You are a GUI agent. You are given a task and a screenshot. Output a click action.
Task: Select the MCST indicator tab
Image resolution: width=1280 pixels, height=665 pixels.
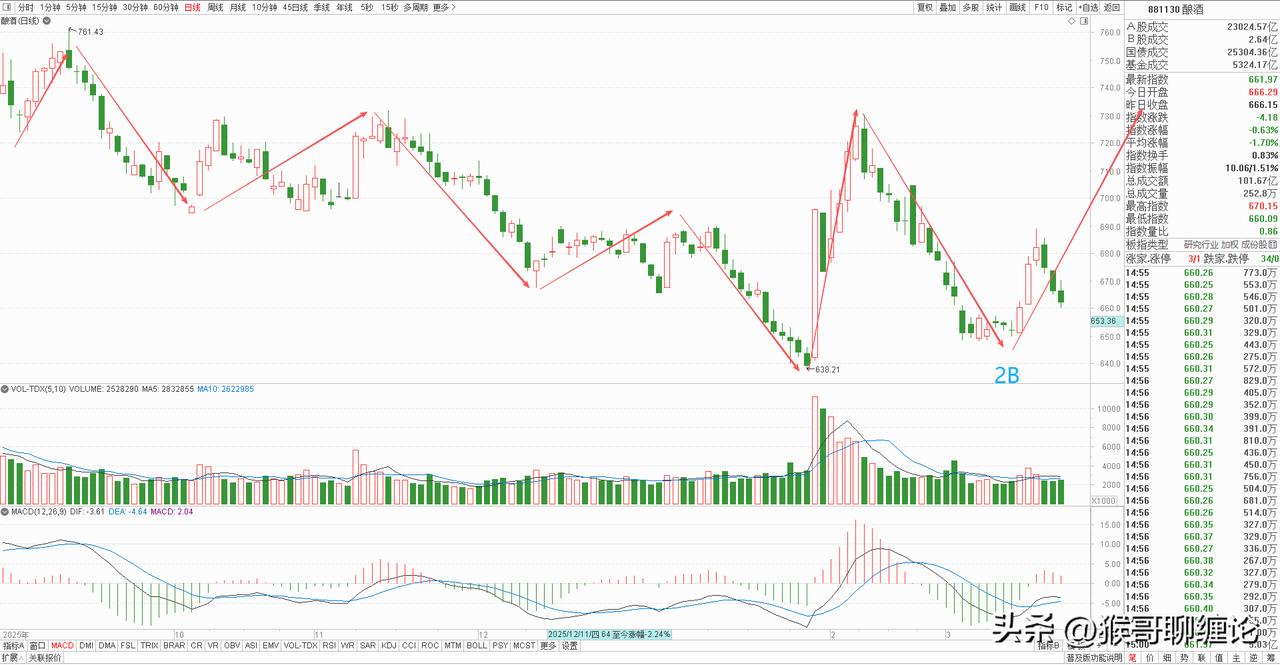click(x=524, y=645)
